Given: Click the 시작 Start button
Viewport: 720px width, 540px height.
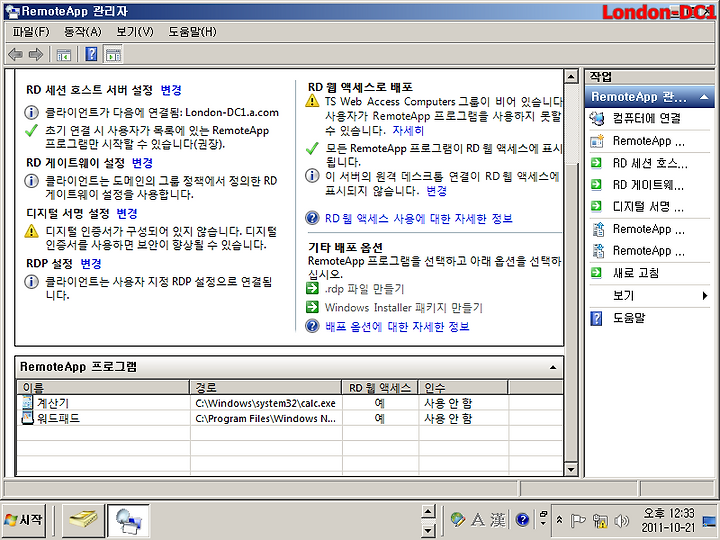Looking at the screenshot, I should coord(23,520).
